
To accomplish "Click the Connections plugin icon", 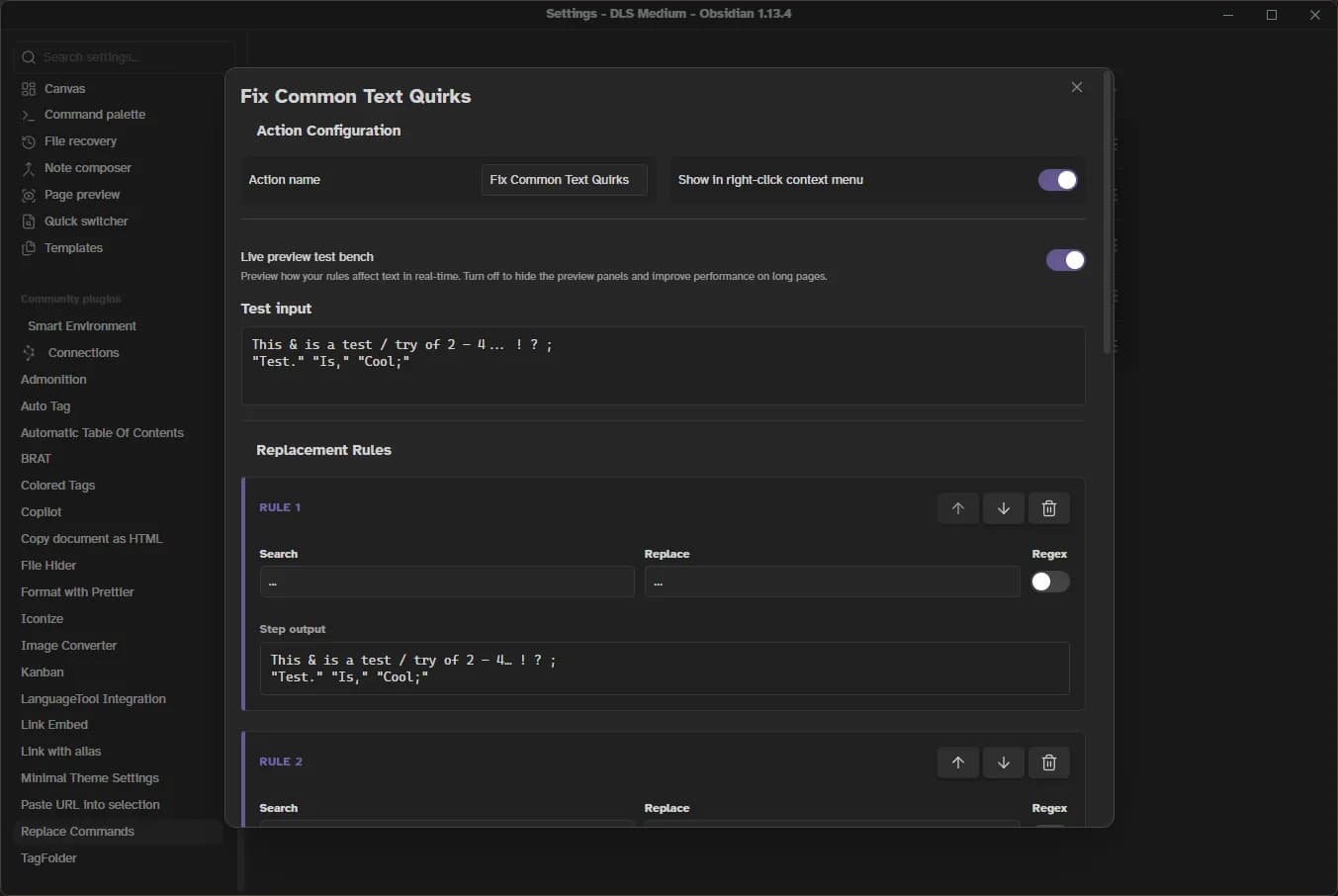I will [x=29, y=353].
